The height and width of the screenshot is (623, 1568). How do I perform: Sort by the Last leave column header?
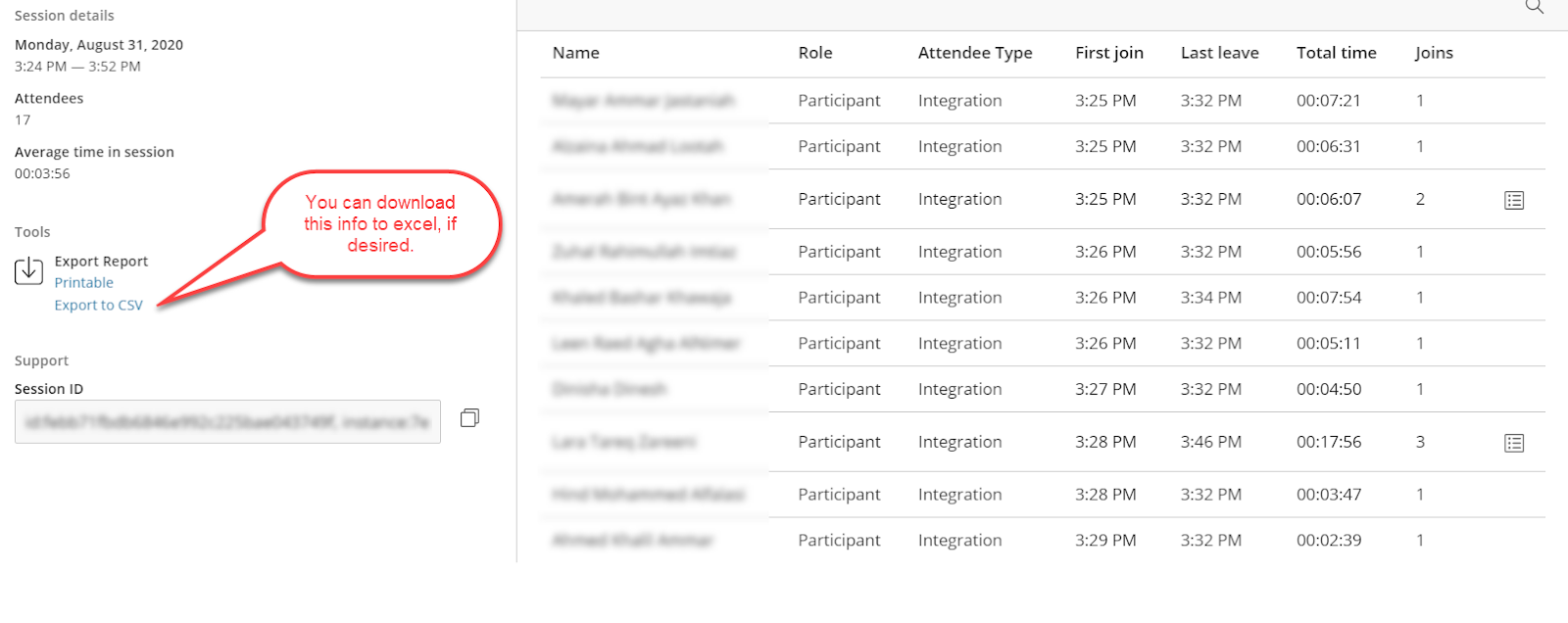pyautogui.click(x=1220, y=53)
